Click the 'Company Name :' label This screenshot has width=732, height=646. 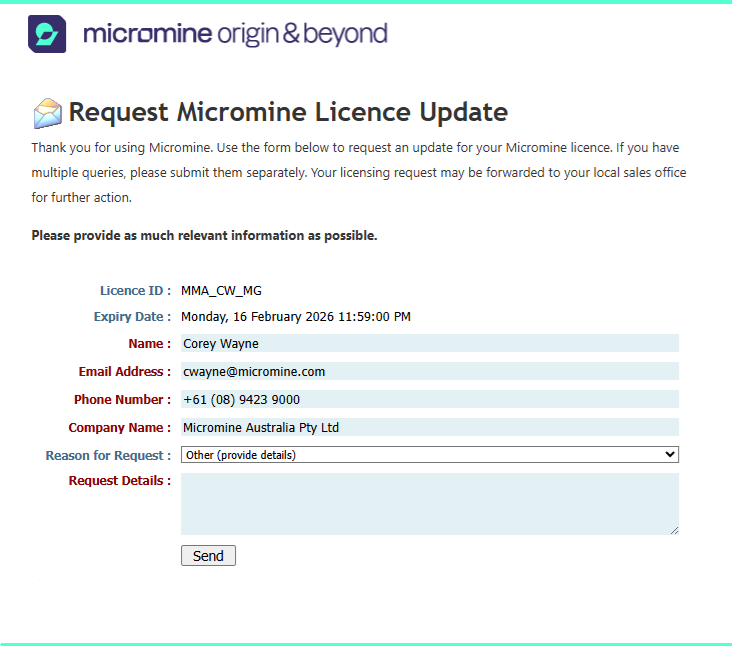(120, 428)
